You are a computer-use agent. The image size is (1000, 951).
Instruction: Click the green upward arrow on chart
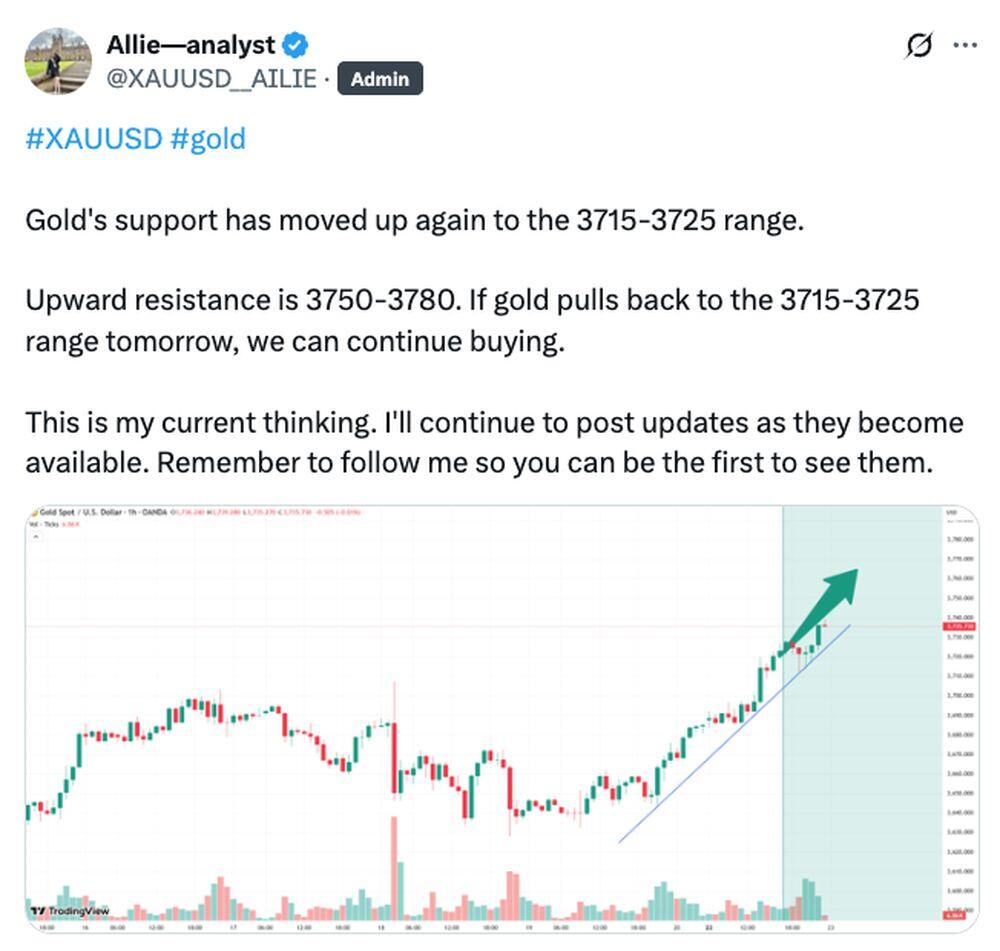(828, 601)
